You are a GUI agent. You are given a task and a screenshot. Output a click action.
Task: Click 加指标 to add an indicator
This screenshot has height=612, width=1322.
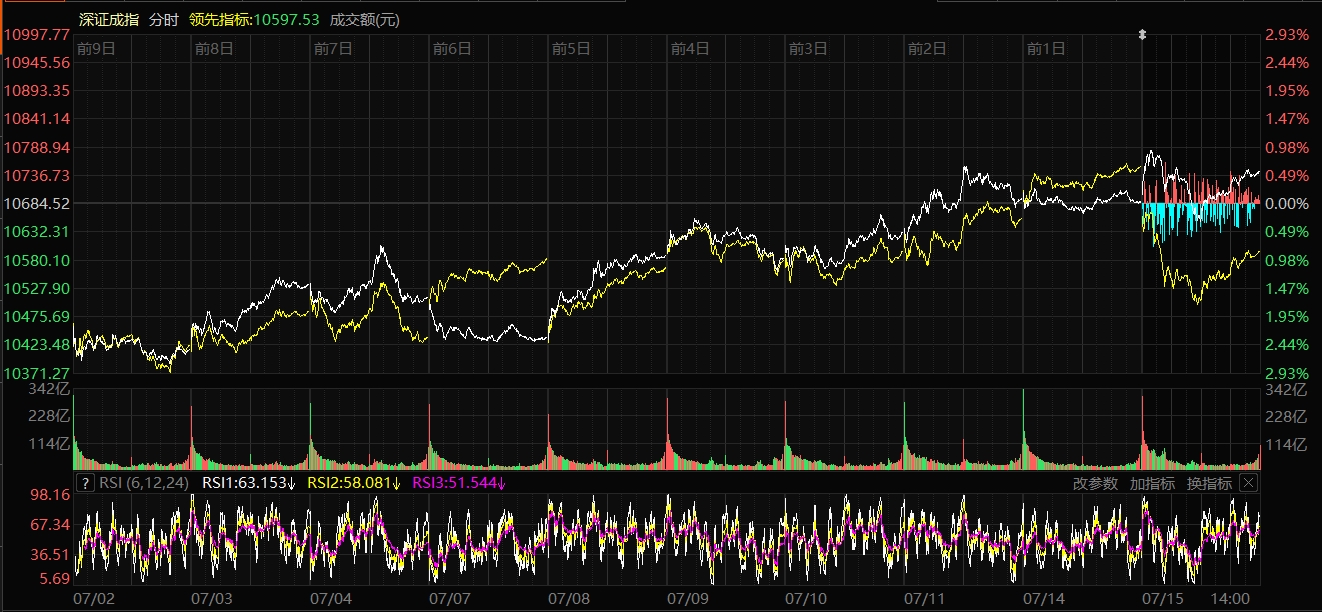click(1152, 484)
